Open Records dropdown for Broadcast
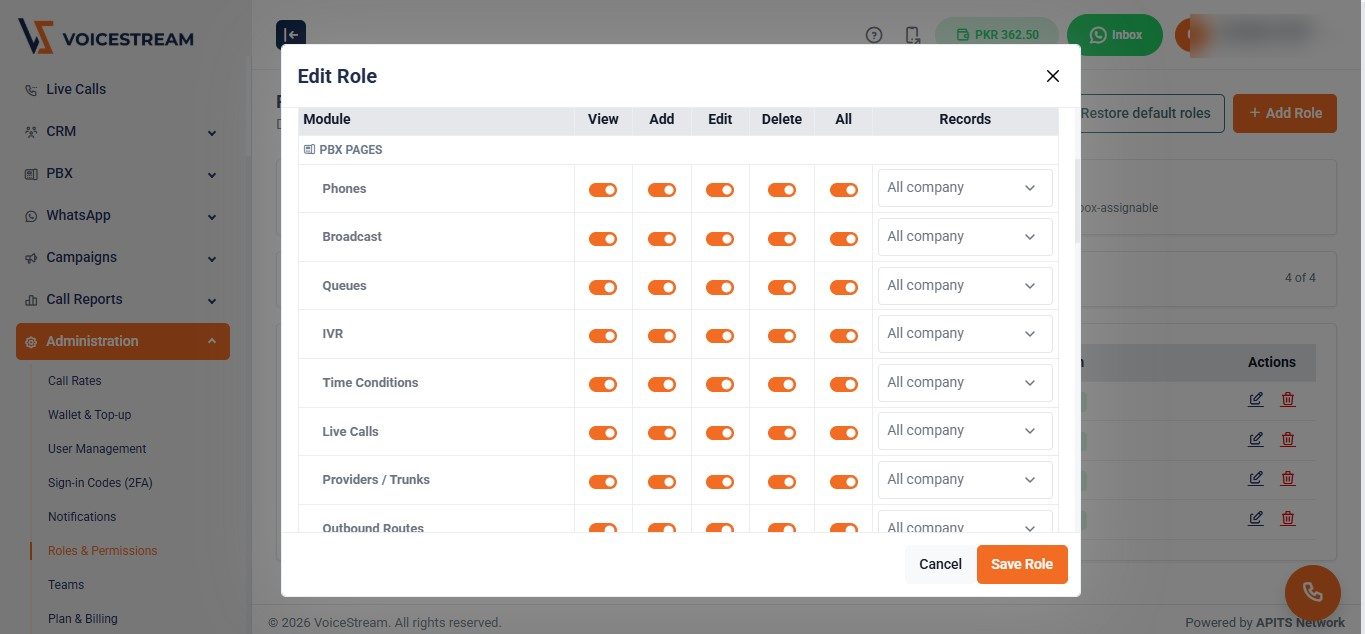The image size is (1365, 634). tap(965, 237)
